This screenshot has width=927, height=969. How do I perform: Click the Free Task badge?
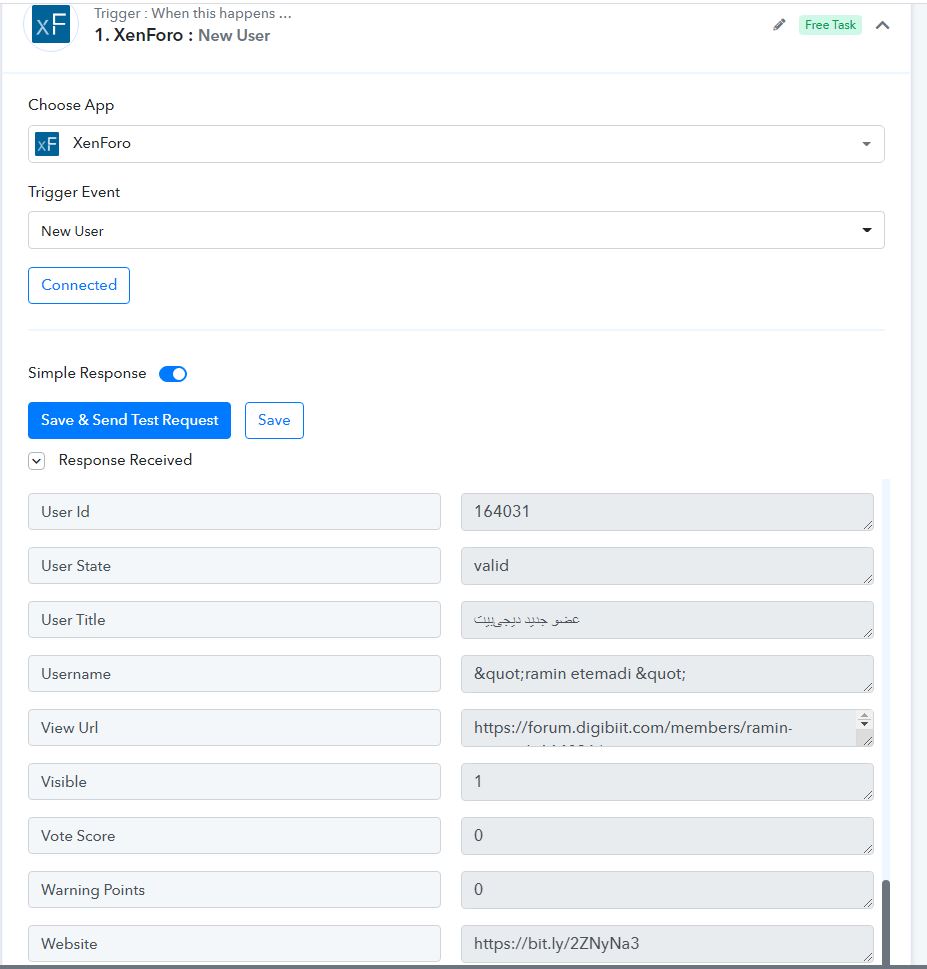[830, 25]
